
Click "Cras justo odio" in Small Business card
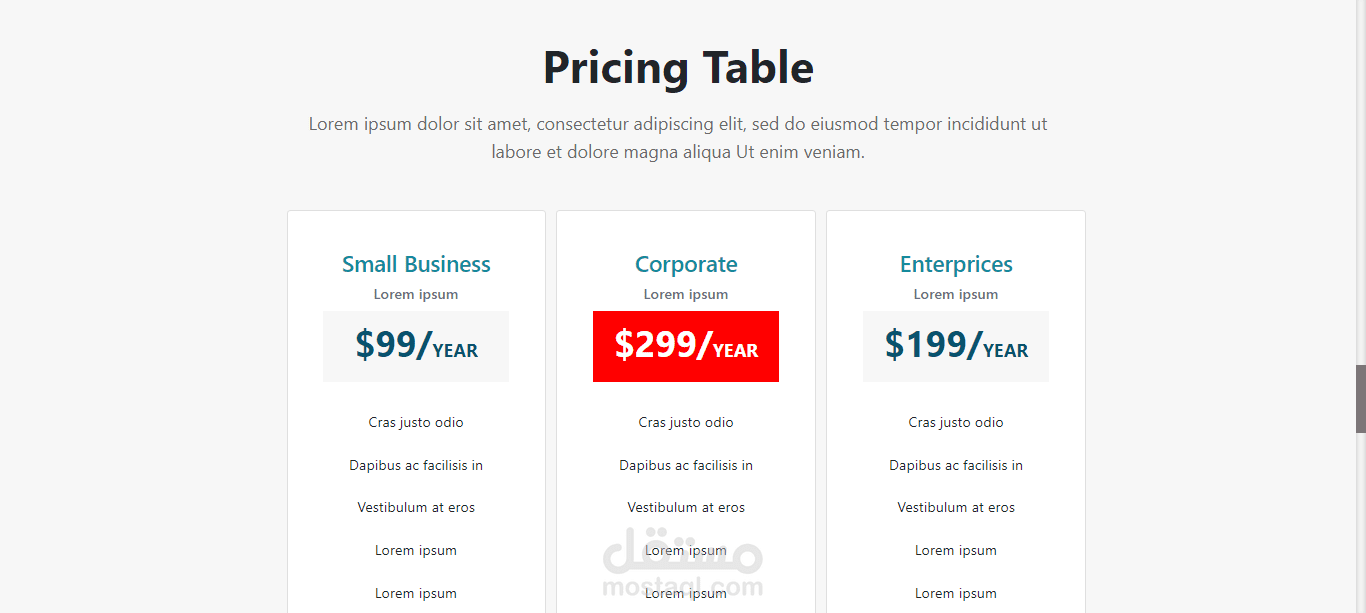pyautogui.click(x=416, y=422)
